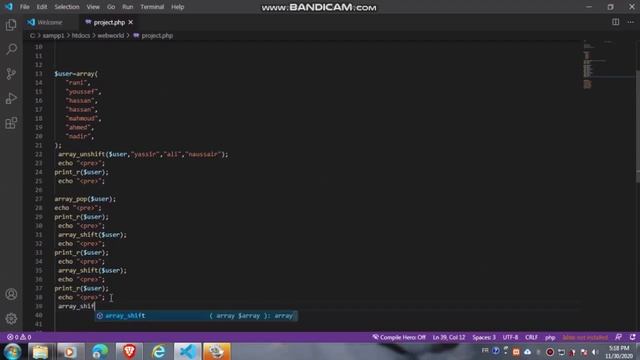640x360 pixels.
Task: Switch to the Welcome tab
Action: [50, 22]
